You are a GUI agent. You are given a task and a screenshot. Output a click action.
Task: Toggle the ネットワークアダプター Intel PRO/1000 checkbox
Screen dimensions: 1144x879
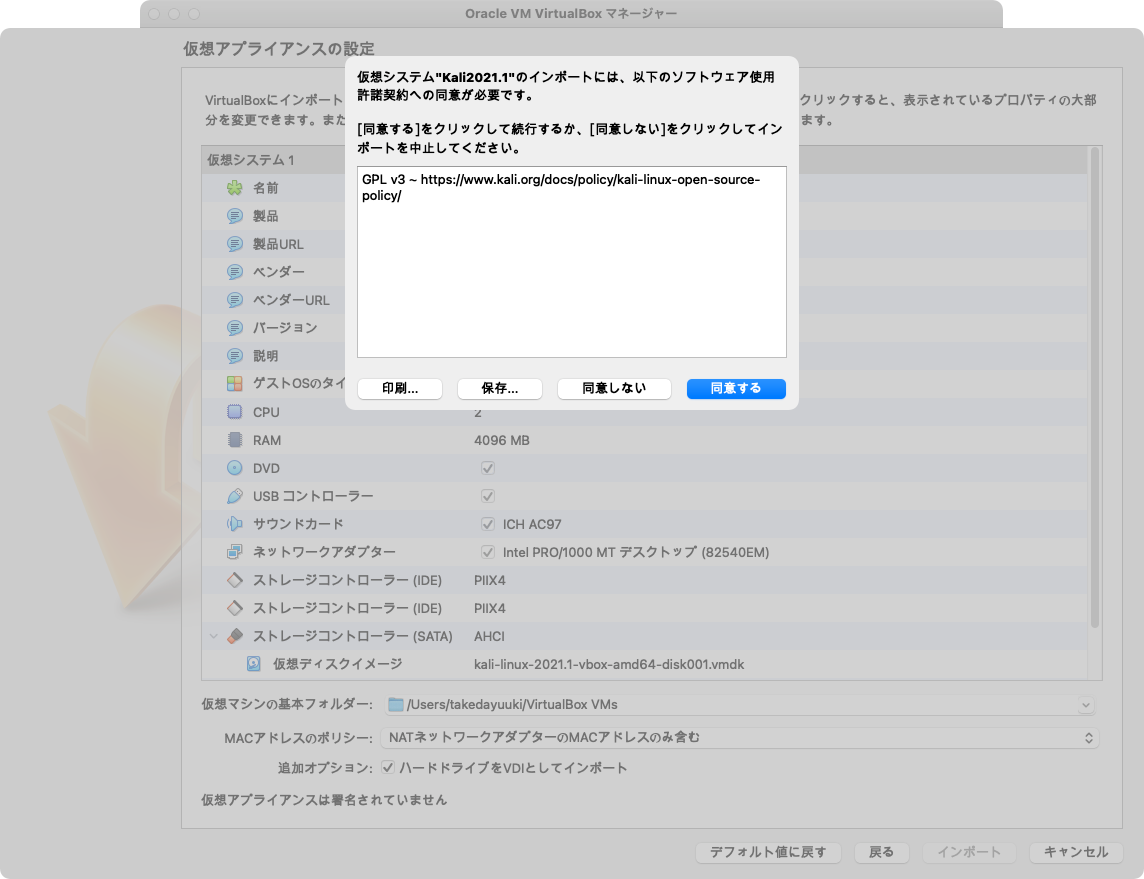(x=488, y=552)
